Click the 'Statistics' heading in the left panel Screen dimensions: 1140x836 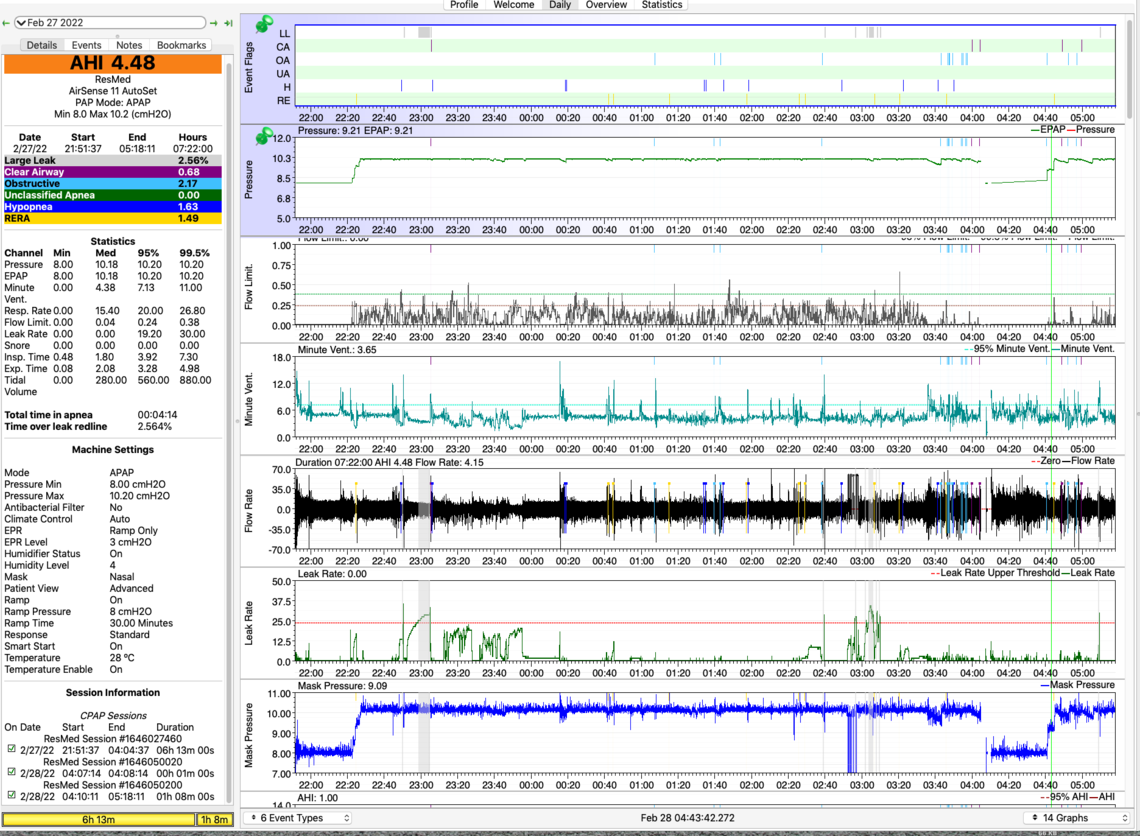click(113, 241)
